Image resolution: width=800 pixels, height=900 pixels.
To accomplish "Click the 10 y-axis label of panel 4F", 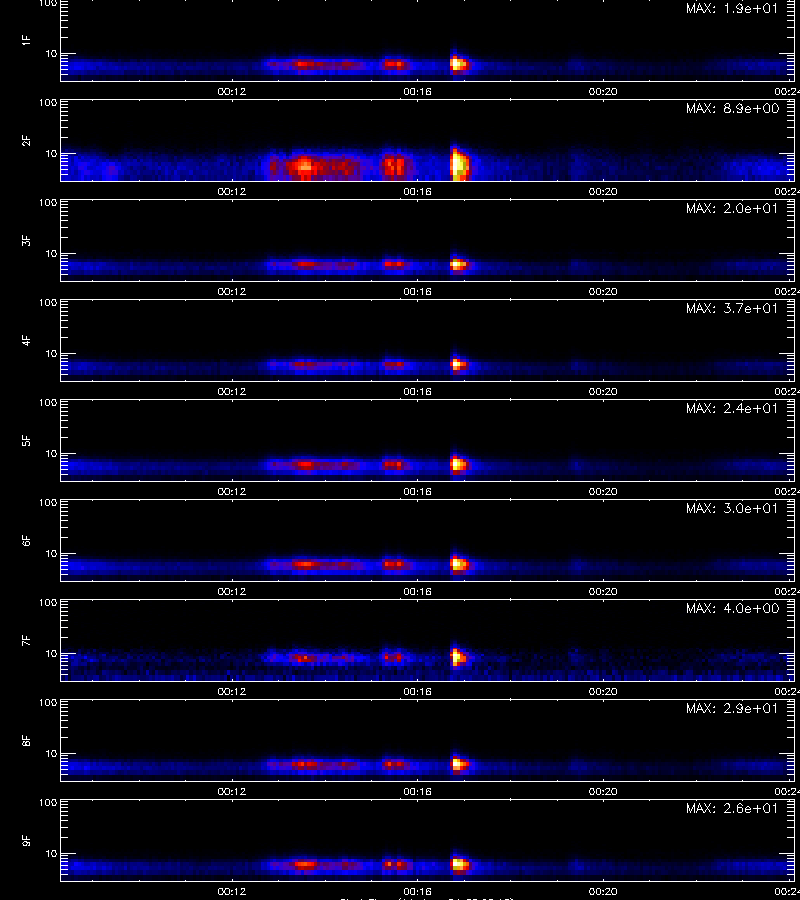I will (51, 354).
